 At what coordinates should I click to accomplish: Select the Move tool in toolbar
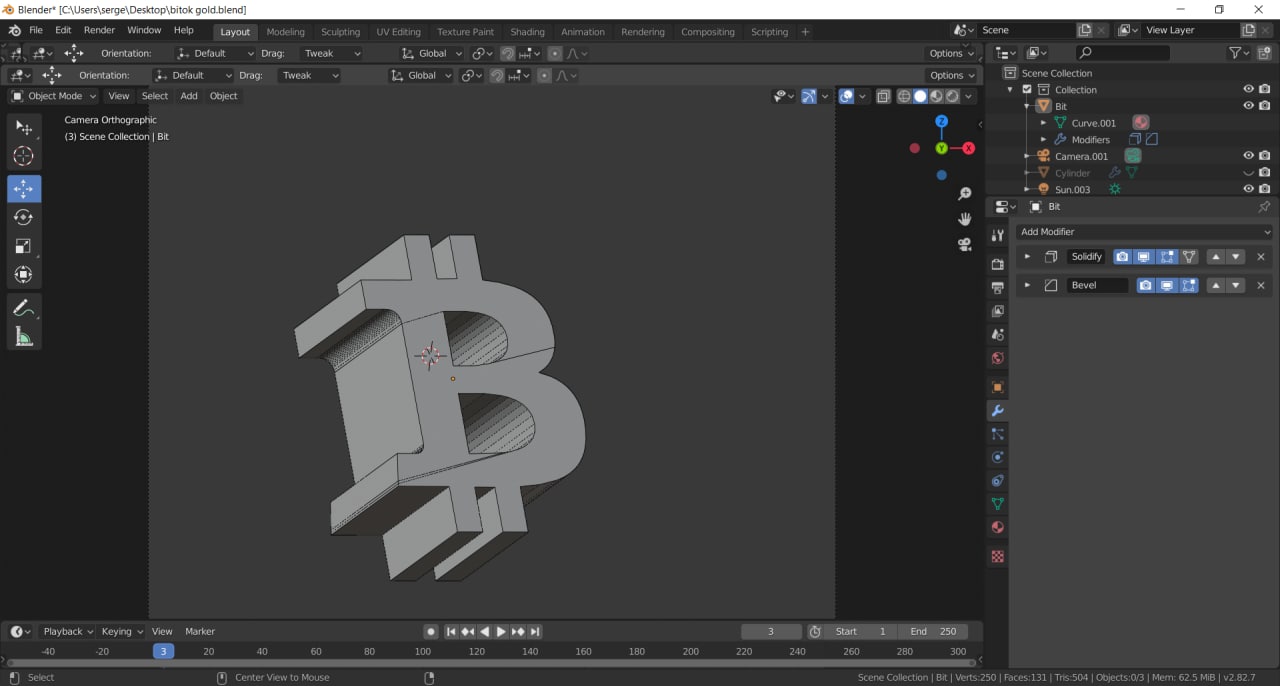[x=24, y=189]
